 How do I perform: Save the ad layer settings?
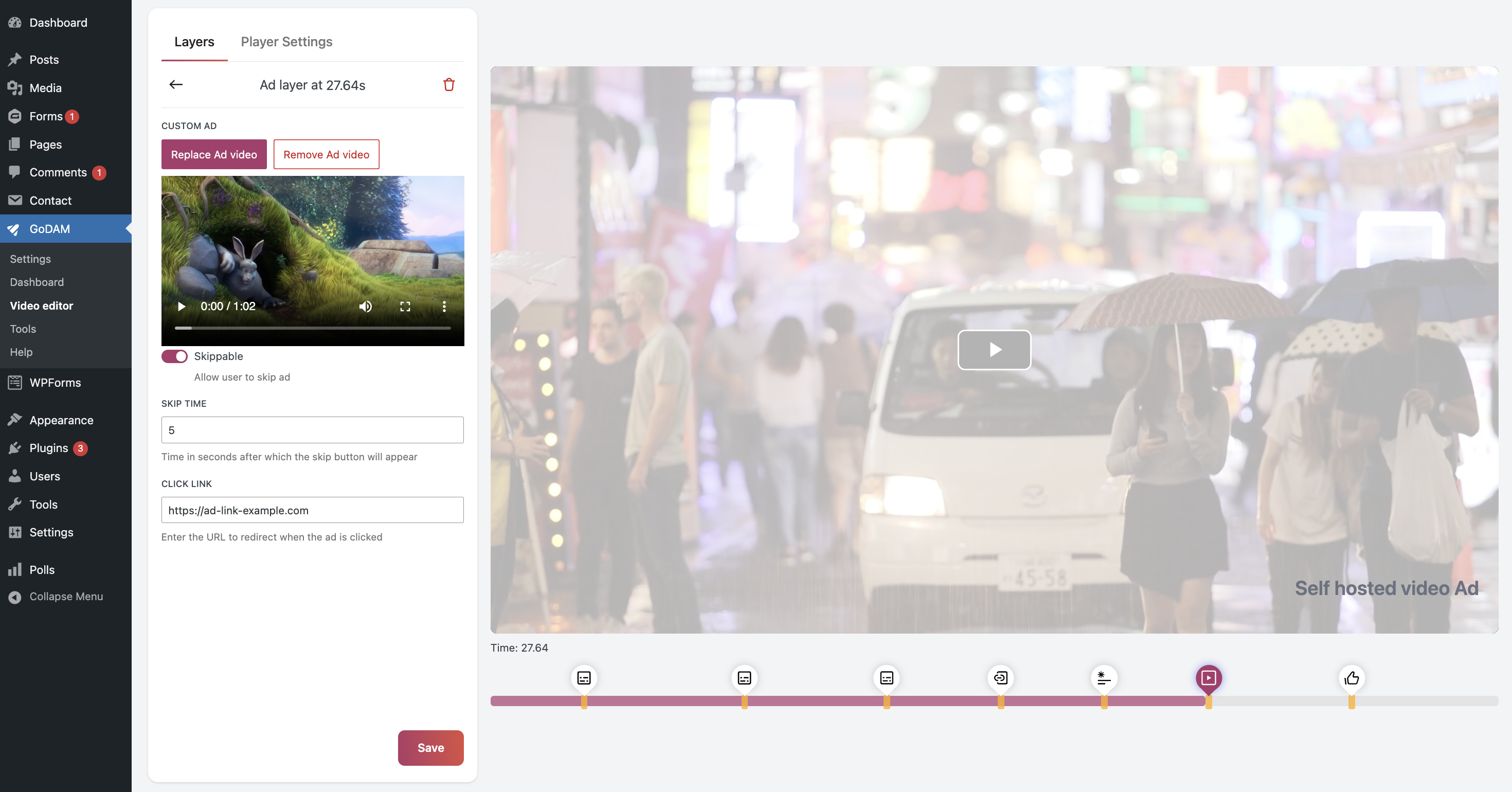[x=431, y=747]
